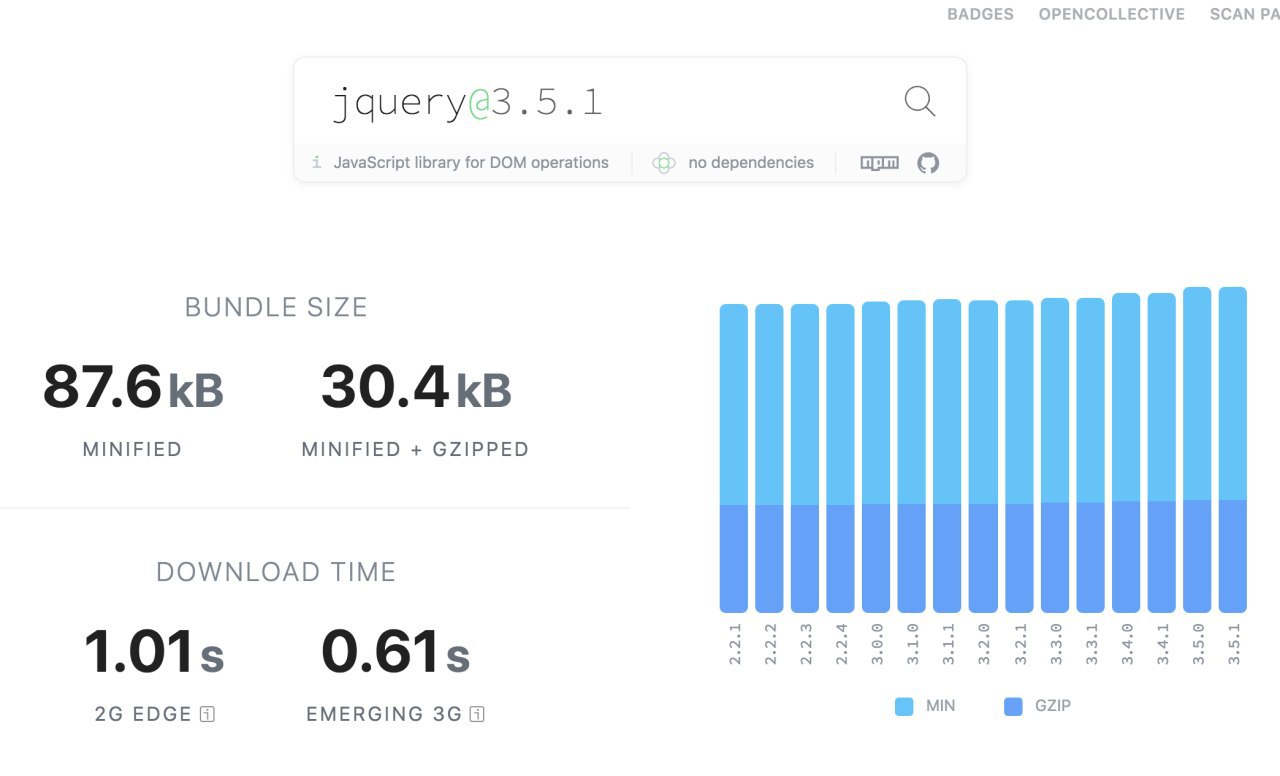Open the npm page icon
The height and width of the screenshot is (776, 1280).
[x=880, y=163]
